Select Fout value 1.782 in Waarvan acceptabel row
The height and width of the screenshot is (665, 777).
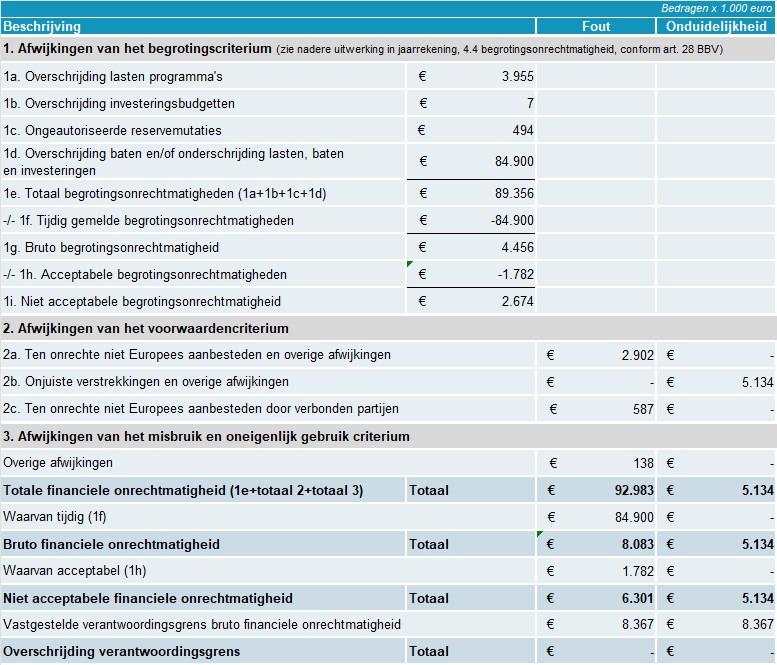[637, 571]
